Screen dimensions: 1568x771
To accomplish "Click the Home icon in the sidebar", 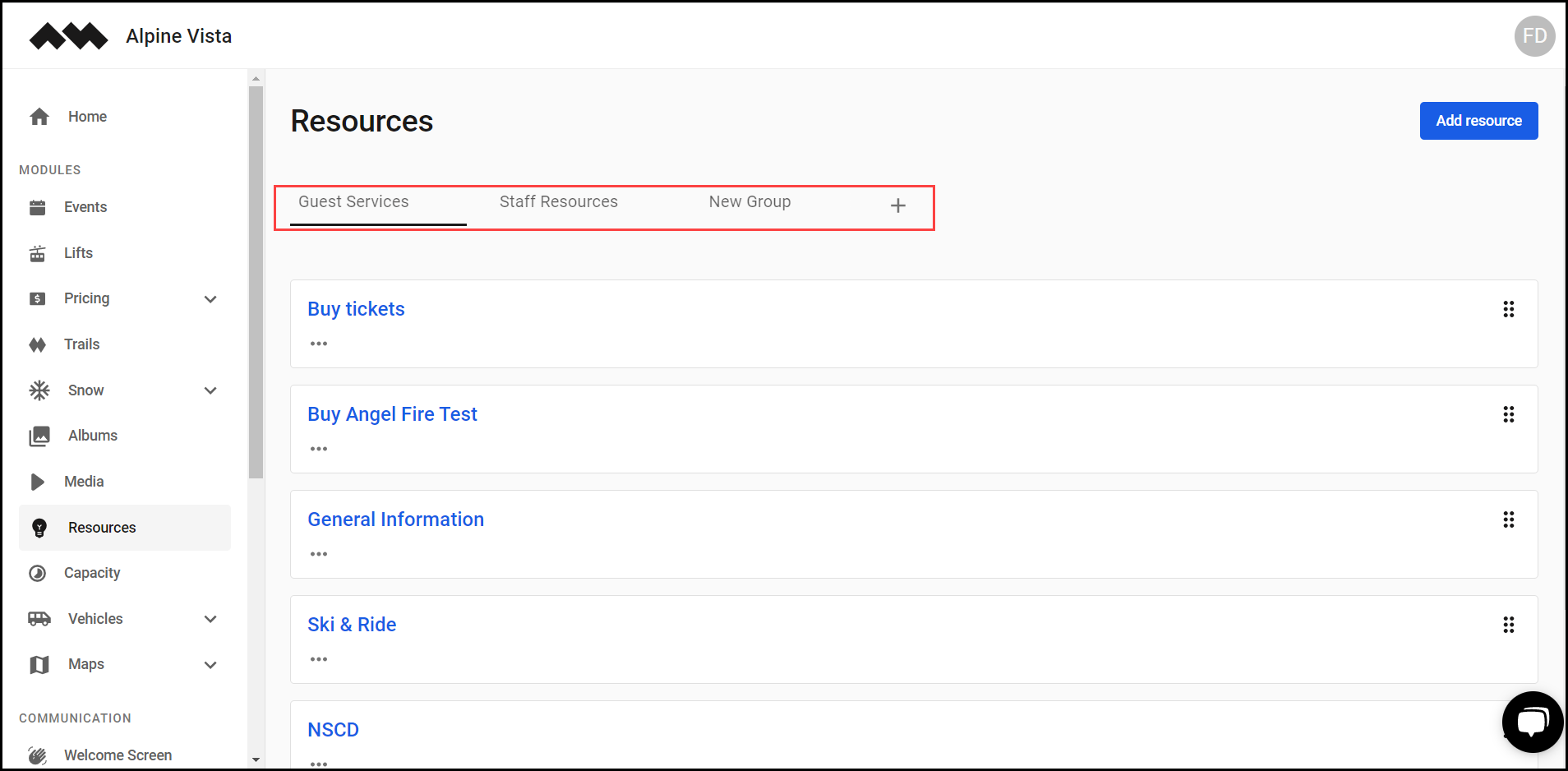I will coord(39,116).
